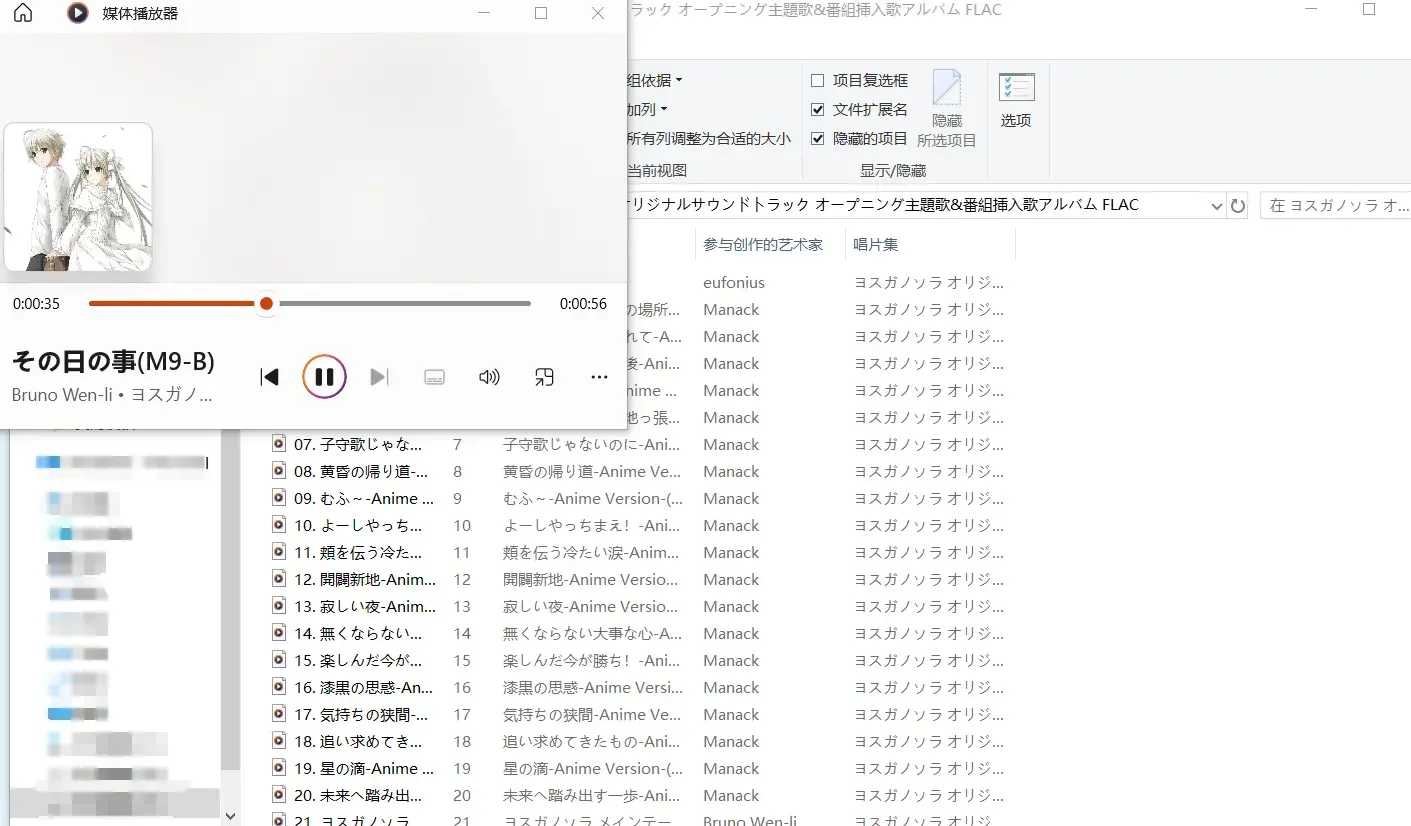This screenshot has height=826, width=1411.
Task: Click the Explorer search box
Action: tap(1336, 206)
